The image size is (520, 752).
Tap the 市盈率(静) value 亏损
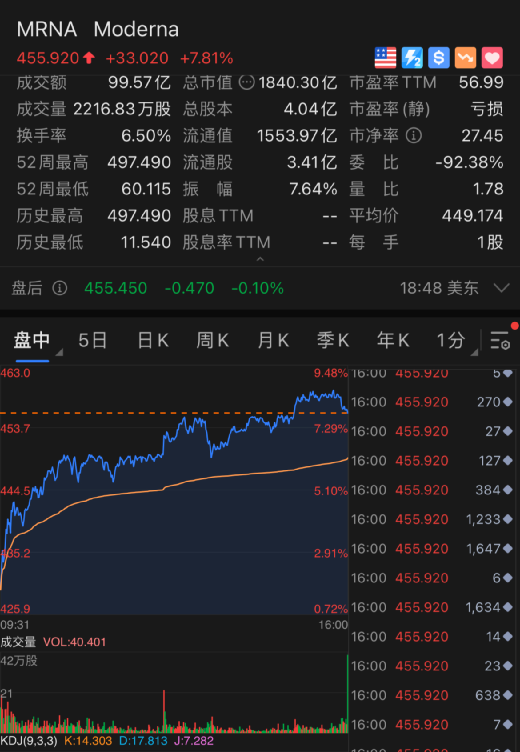[x=487, y=109]
